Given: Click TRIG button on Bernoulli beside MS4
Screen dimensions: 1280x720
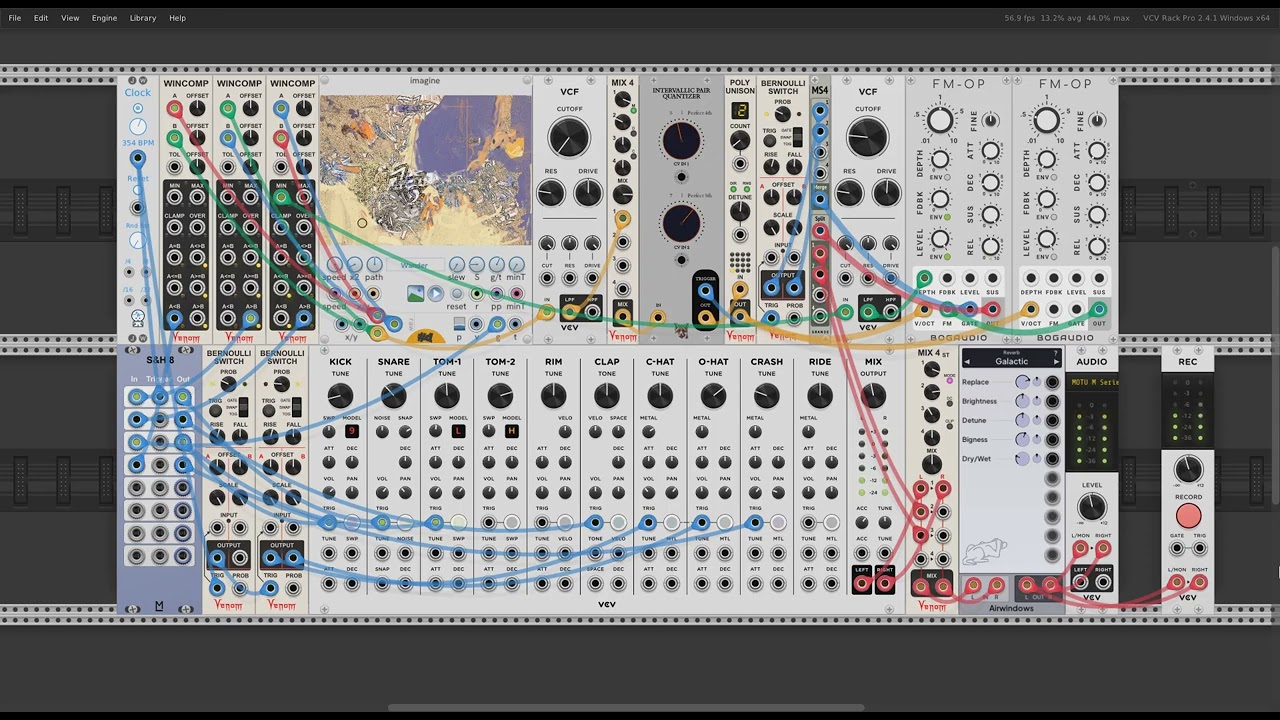Looking at the screenshot, I should pos(770,142).
